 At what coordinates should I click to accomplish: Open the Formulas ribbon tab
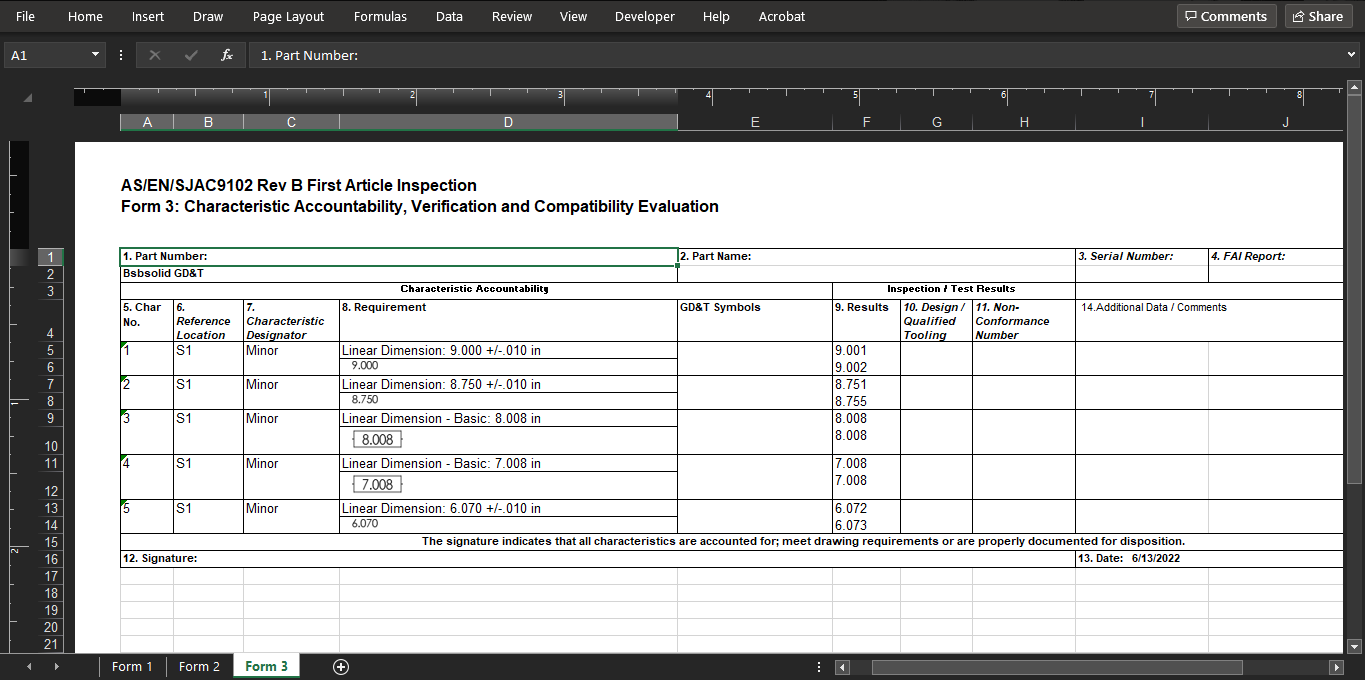pos(380,16)
